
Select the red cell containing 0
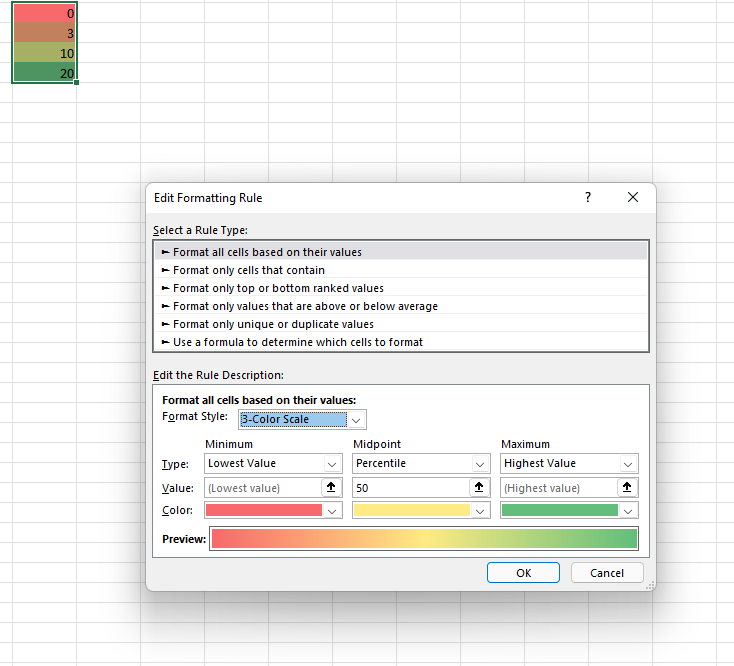coord(44,13)
